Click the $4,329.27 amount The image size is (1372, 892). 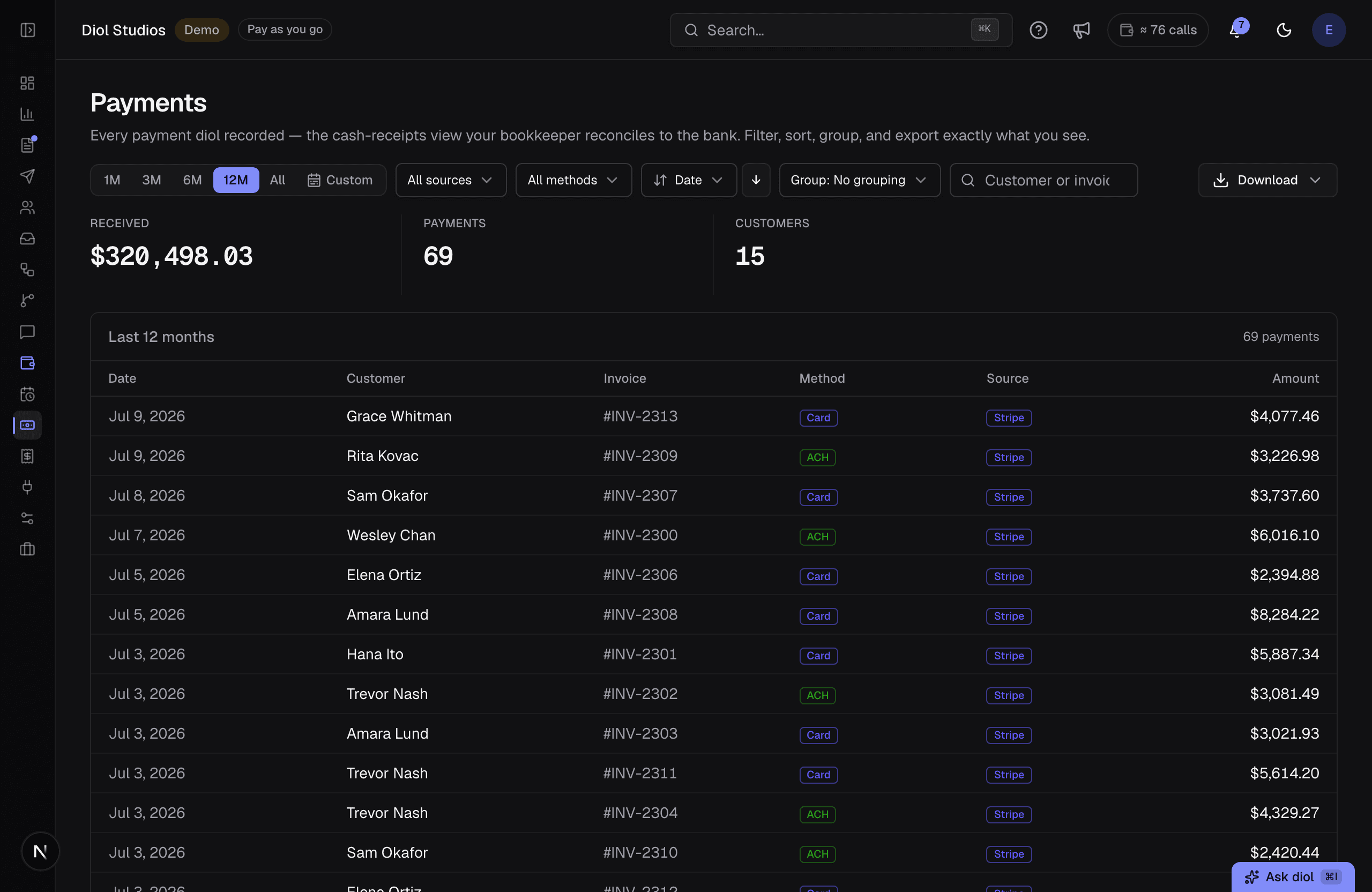tap(1285, 813)
